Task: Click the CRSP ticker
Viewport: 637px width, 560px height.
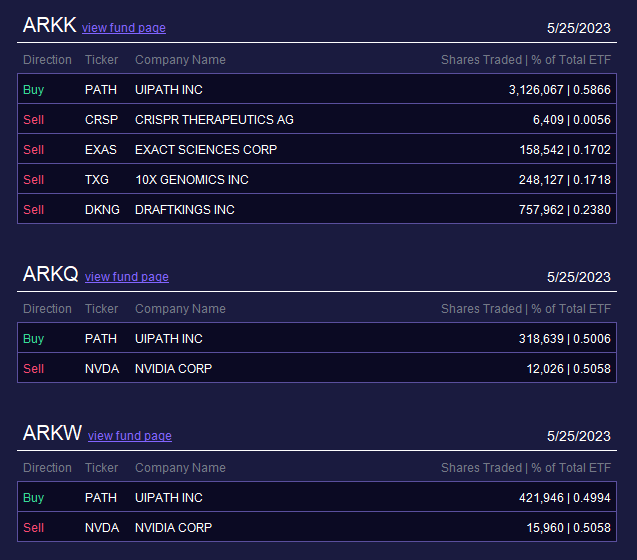Action: 102,119
